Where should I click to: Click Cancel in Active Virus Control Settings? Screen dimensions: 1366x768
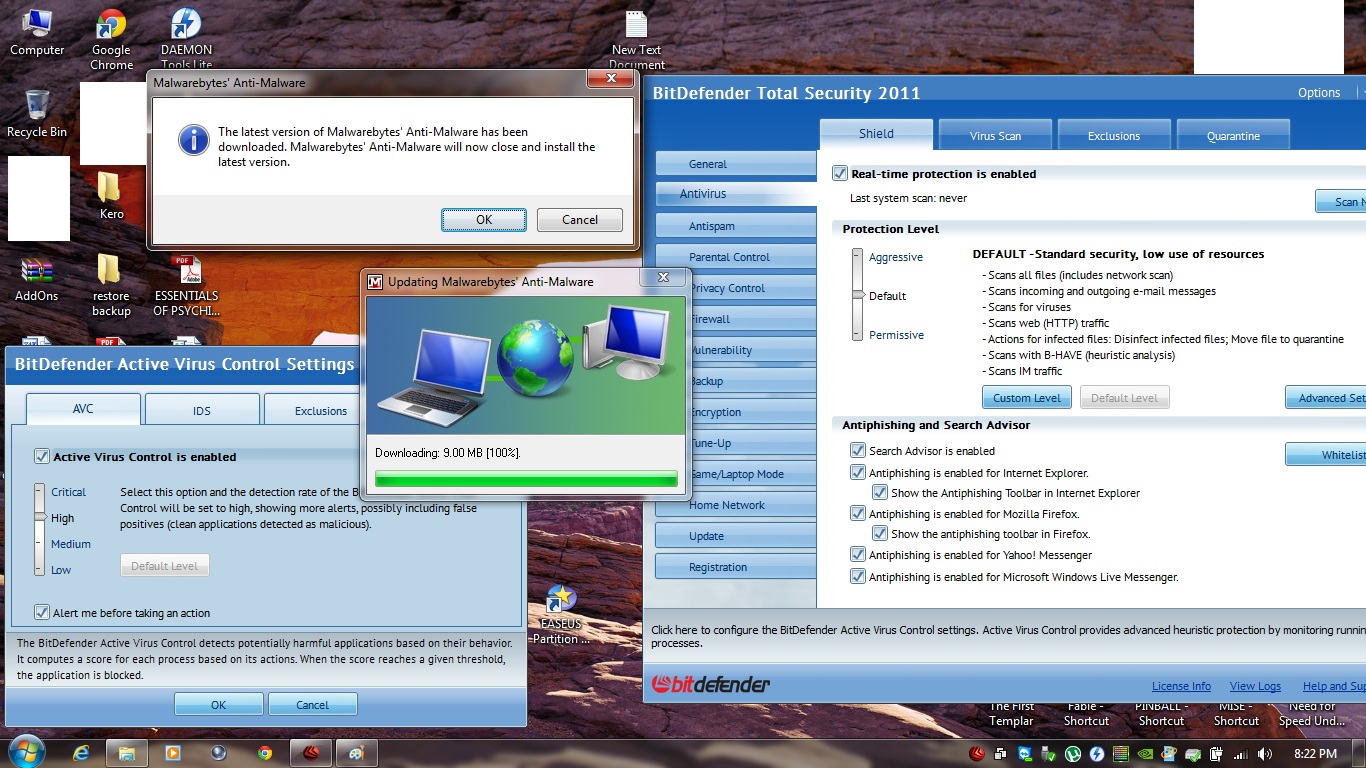click(313, 705)
